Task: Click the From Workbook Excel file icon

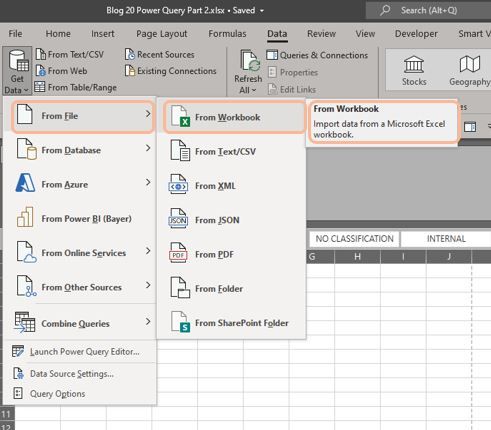Action: coord(180,116)
